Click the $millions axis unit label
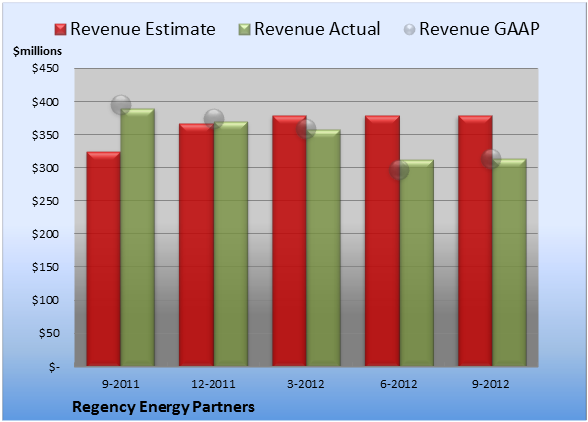The height and width of the screenshot is (422, 588). (37, 51)
